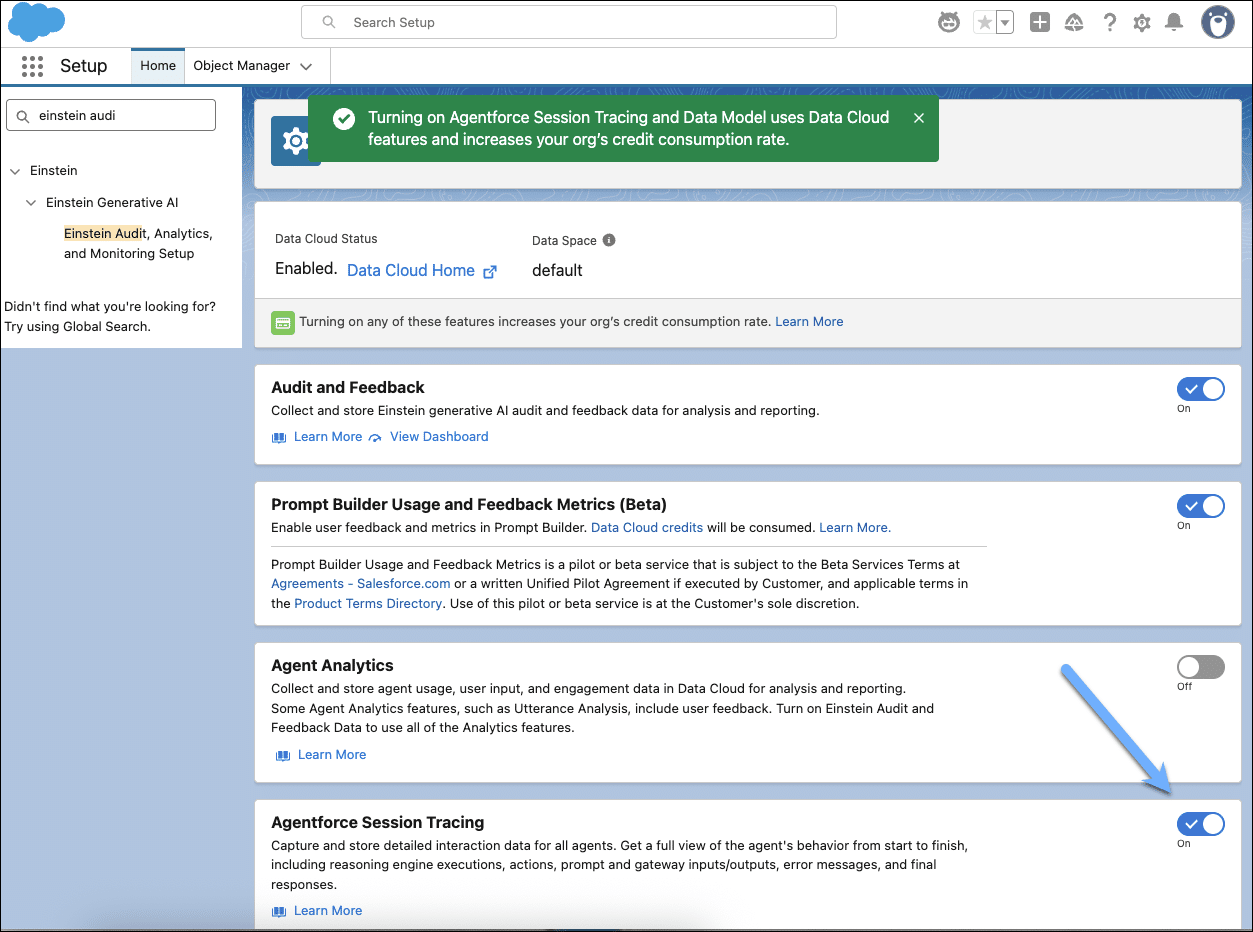
Task: Click Learn More in credit consumption notice
Action: click(809, 322)
